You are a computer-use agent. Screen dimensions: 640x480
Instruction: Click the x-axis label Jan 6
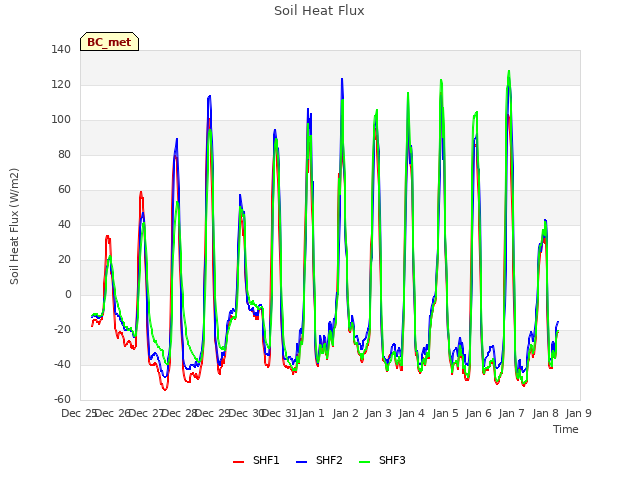click(478, 413)
